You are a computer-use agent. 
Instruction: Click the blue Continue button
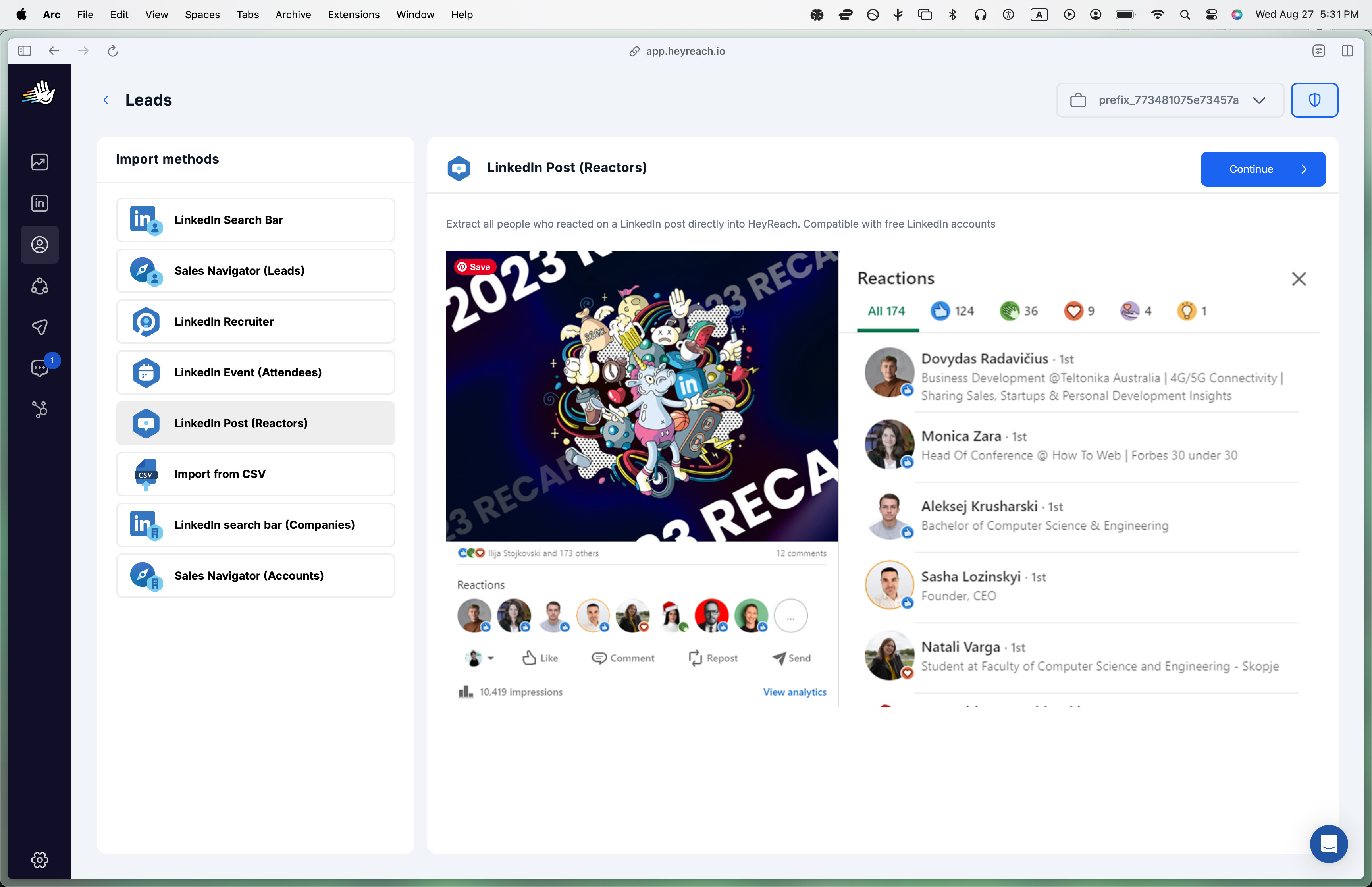click(1262, 169)
